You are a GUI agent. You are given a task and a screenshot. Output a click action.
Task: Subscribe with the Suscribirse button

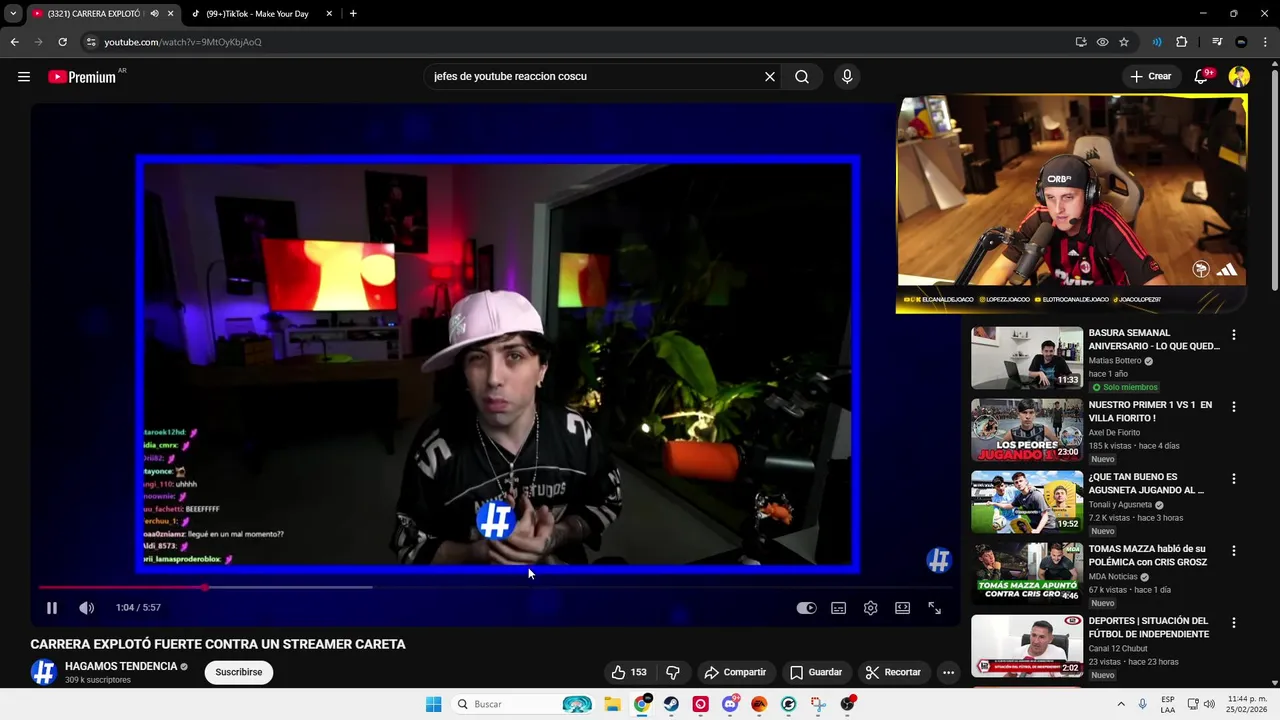(239, 672)
